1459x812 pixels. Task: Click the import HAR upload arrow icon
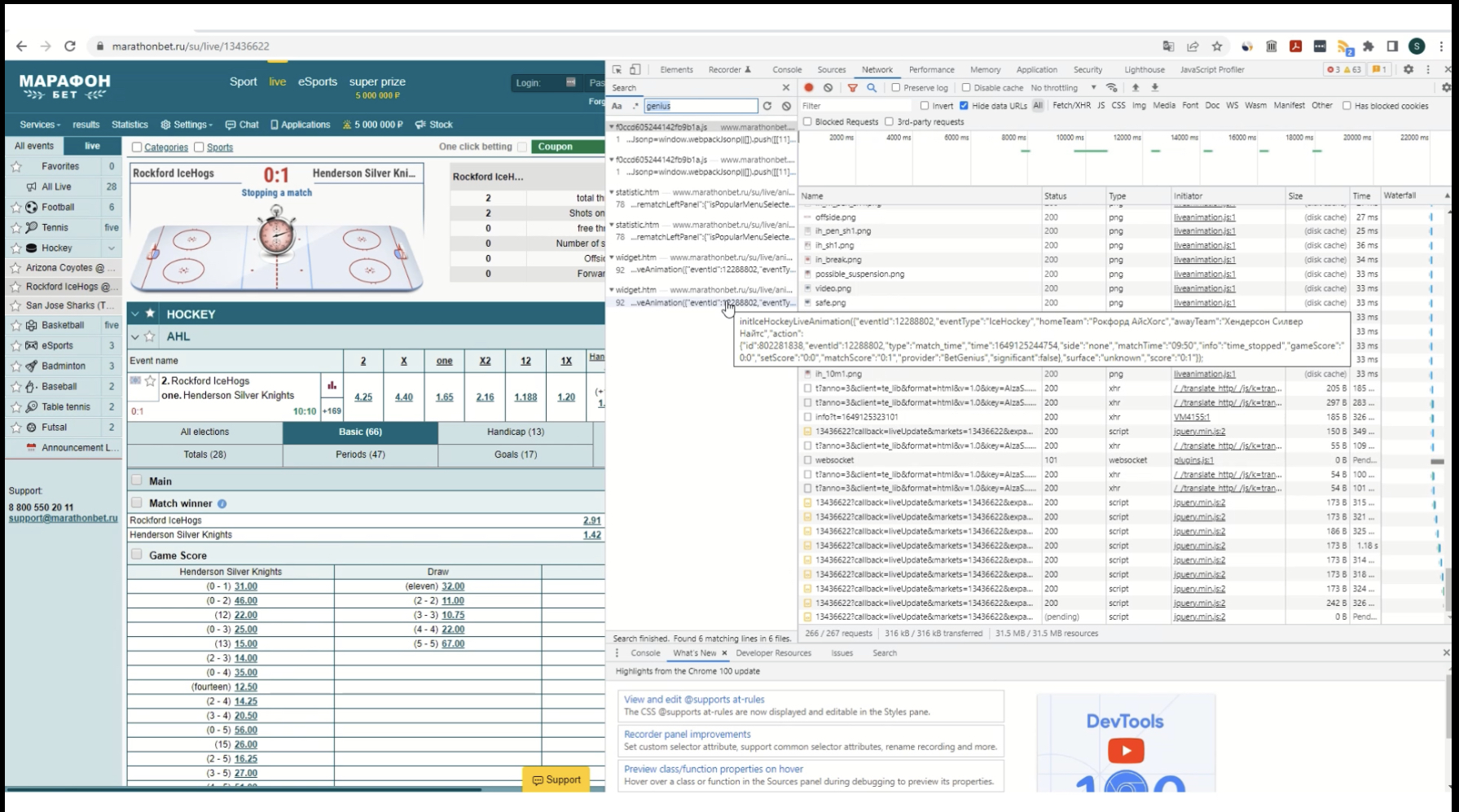[x=1136, y=87]
